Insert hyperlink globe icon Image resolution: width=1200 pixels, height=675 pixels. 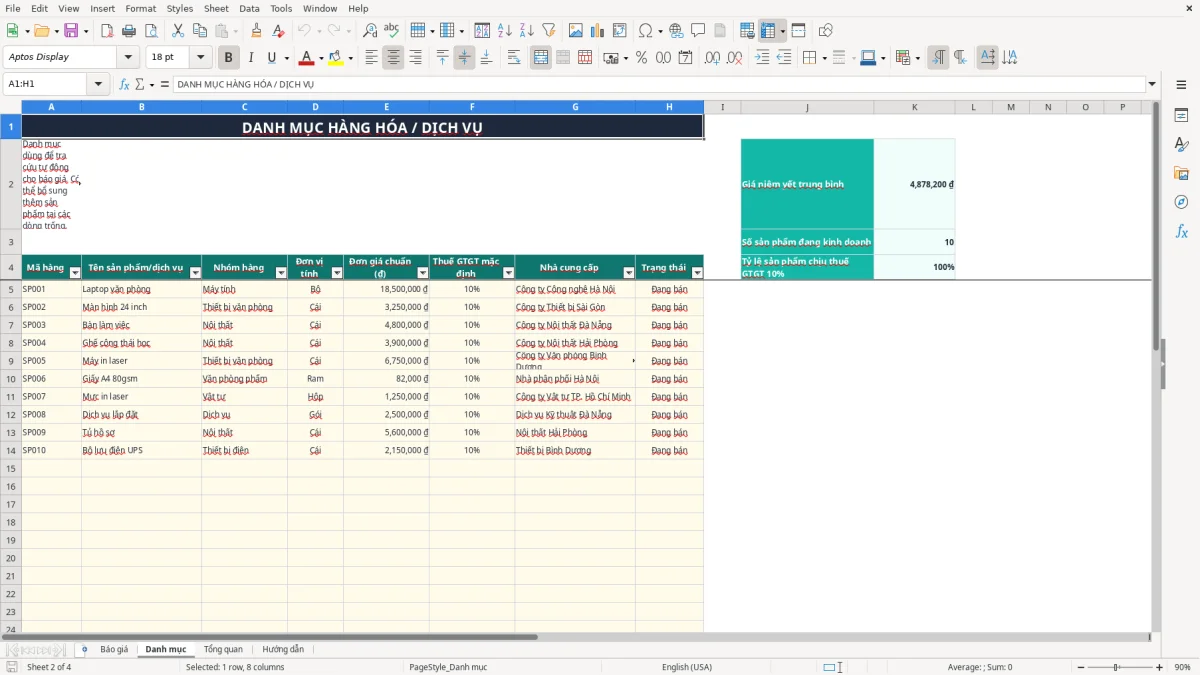[676, 31]
